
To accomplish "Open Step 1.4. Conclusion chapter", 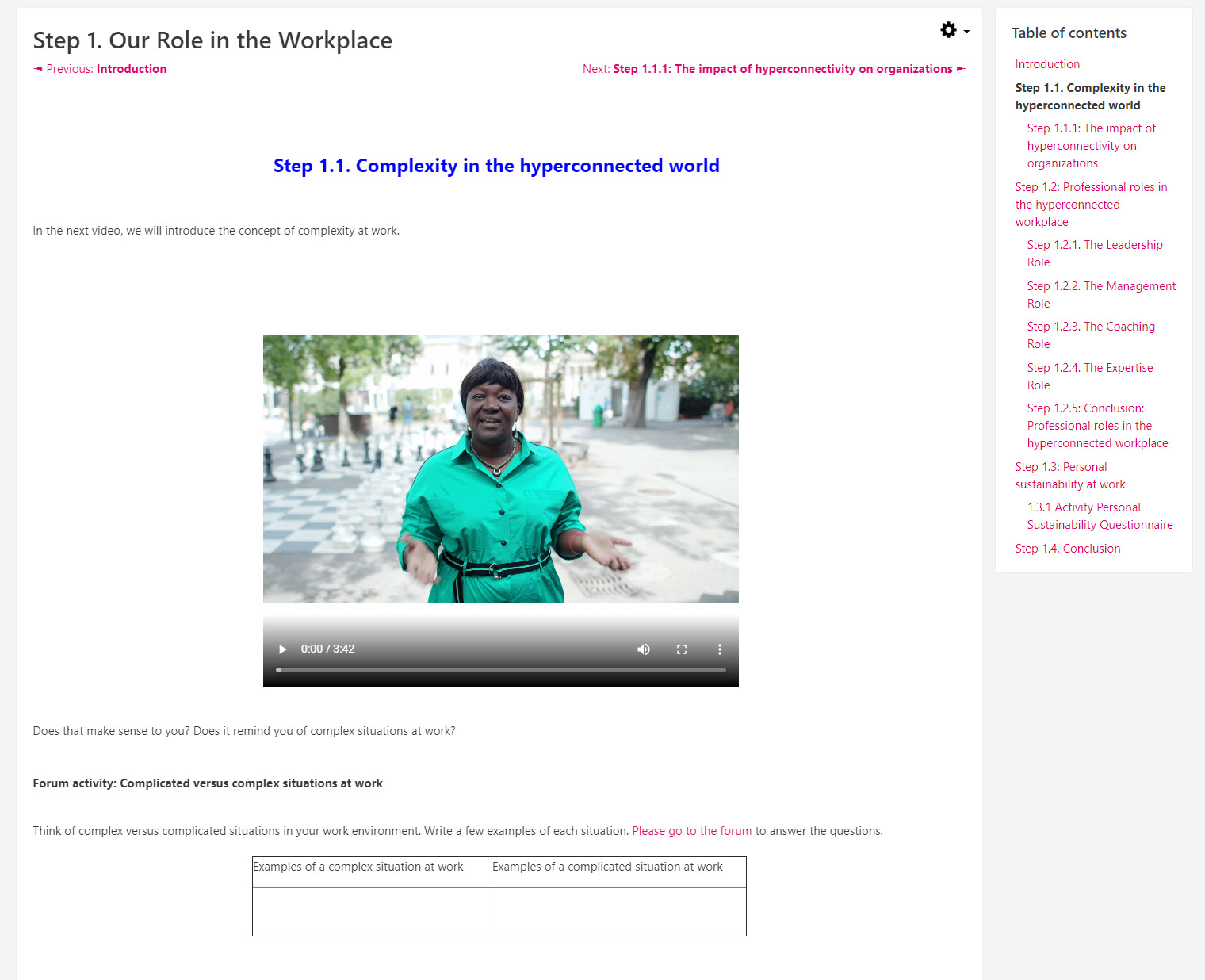I will click(1067, 549).
